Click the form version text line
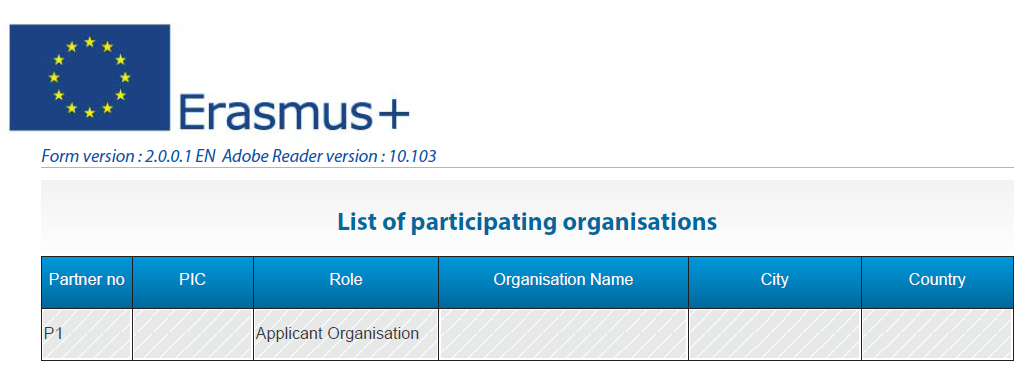This screenshot has height=387, width=1028. 239,156
